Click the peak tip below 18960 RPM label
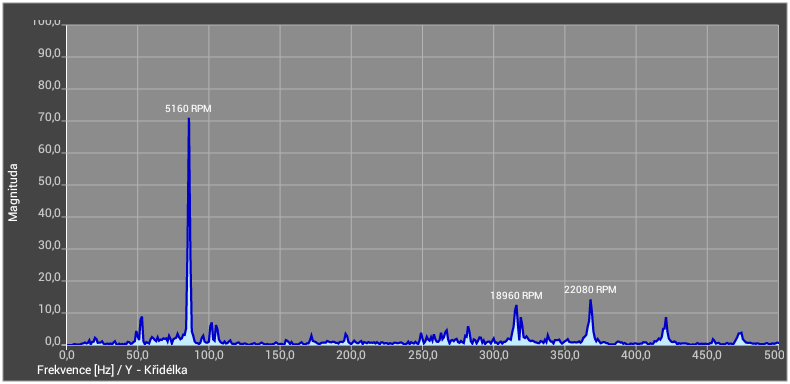 click(x=516, y=307)
